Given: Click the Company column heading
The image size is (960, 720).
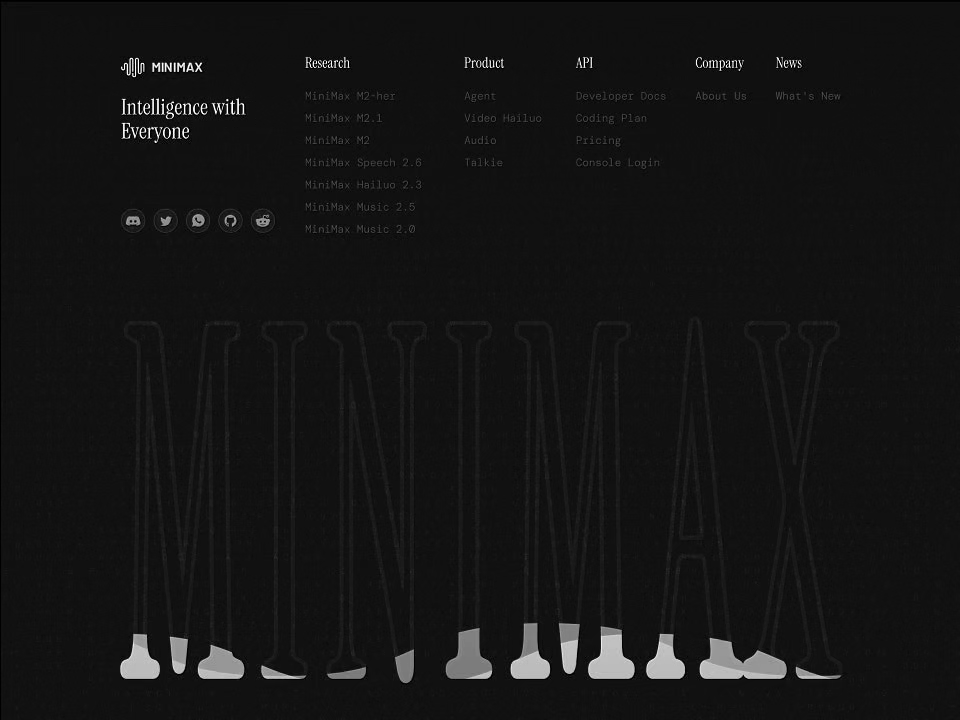Looking at the screenshot, I should tap(719, 64).
